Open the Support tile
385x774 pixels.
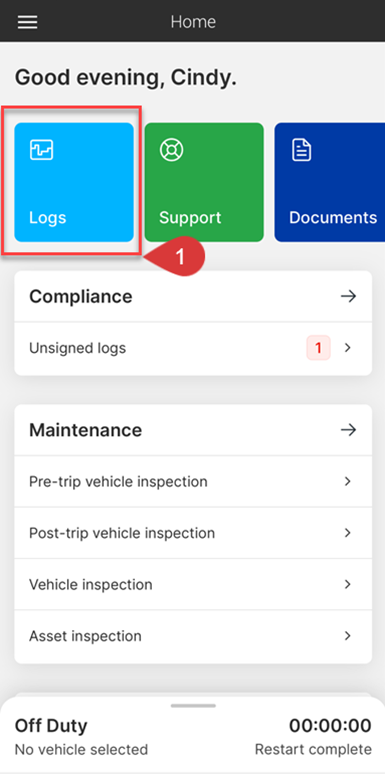[x=204, y=182]
